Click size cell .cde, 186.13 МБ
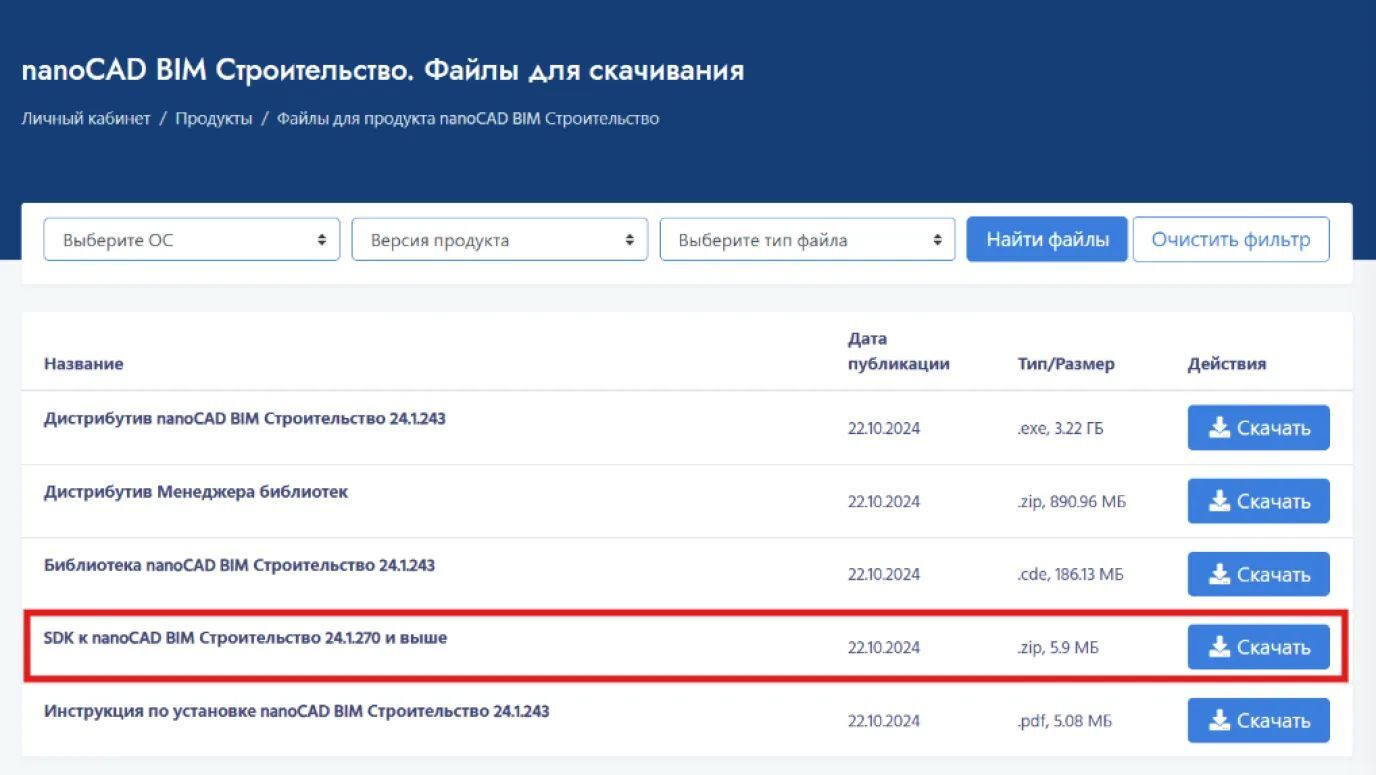Viewport: 1376px width, 775px height. (1071, 574)
